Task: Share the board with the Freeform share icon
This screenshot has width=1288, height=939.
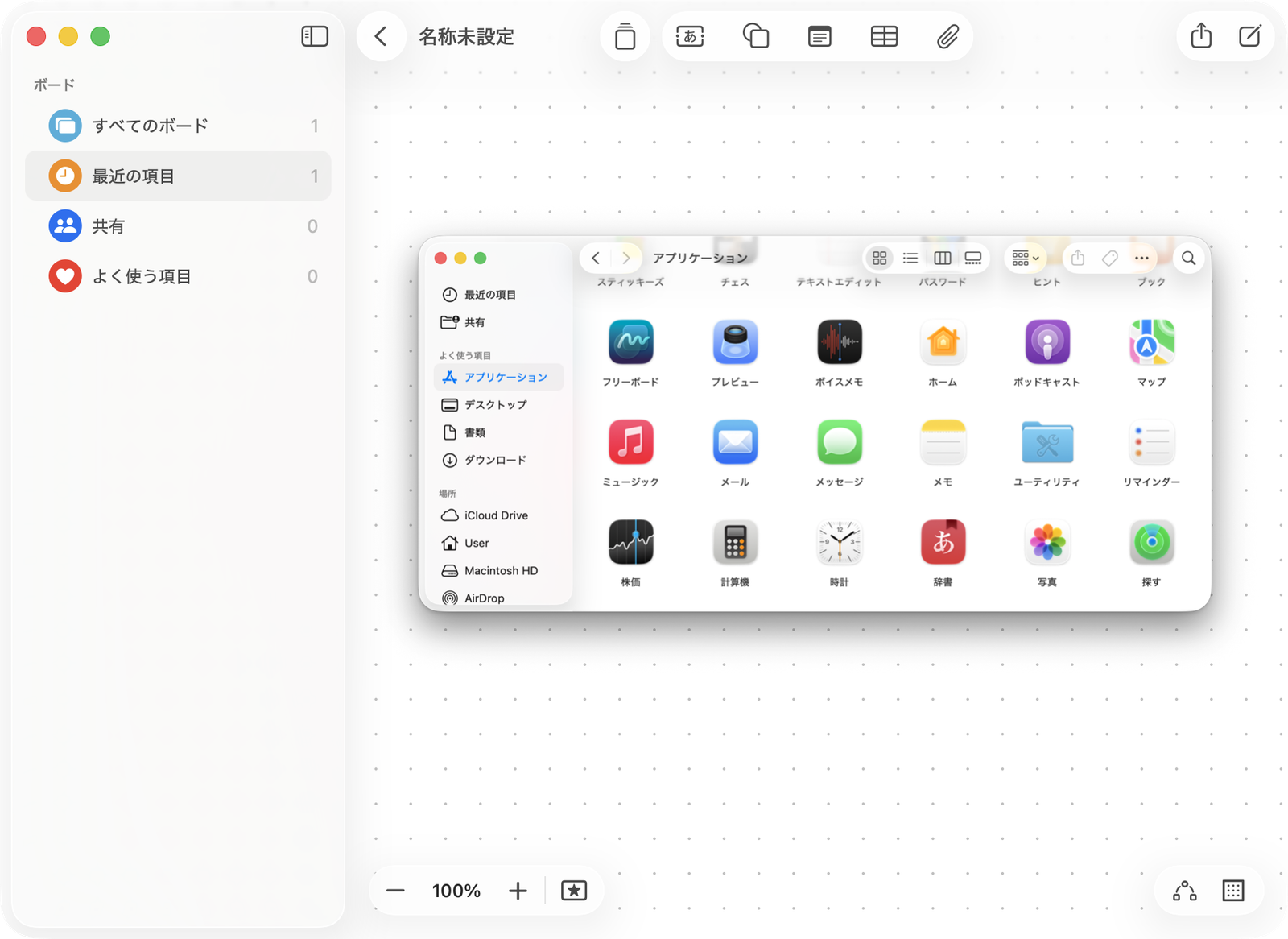Action: [1201, 35]
